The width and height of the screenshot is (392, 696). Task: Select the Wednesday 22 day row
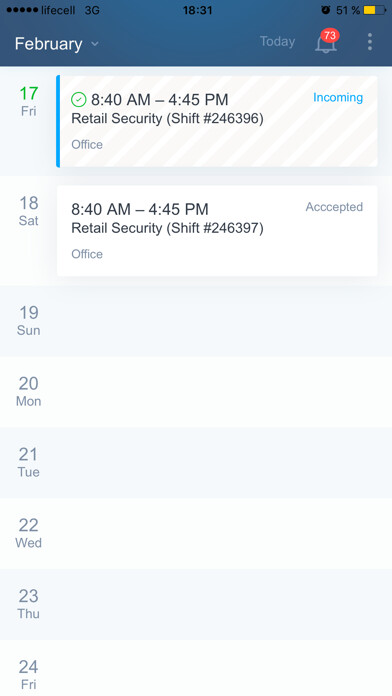click(x=196, y=534)
